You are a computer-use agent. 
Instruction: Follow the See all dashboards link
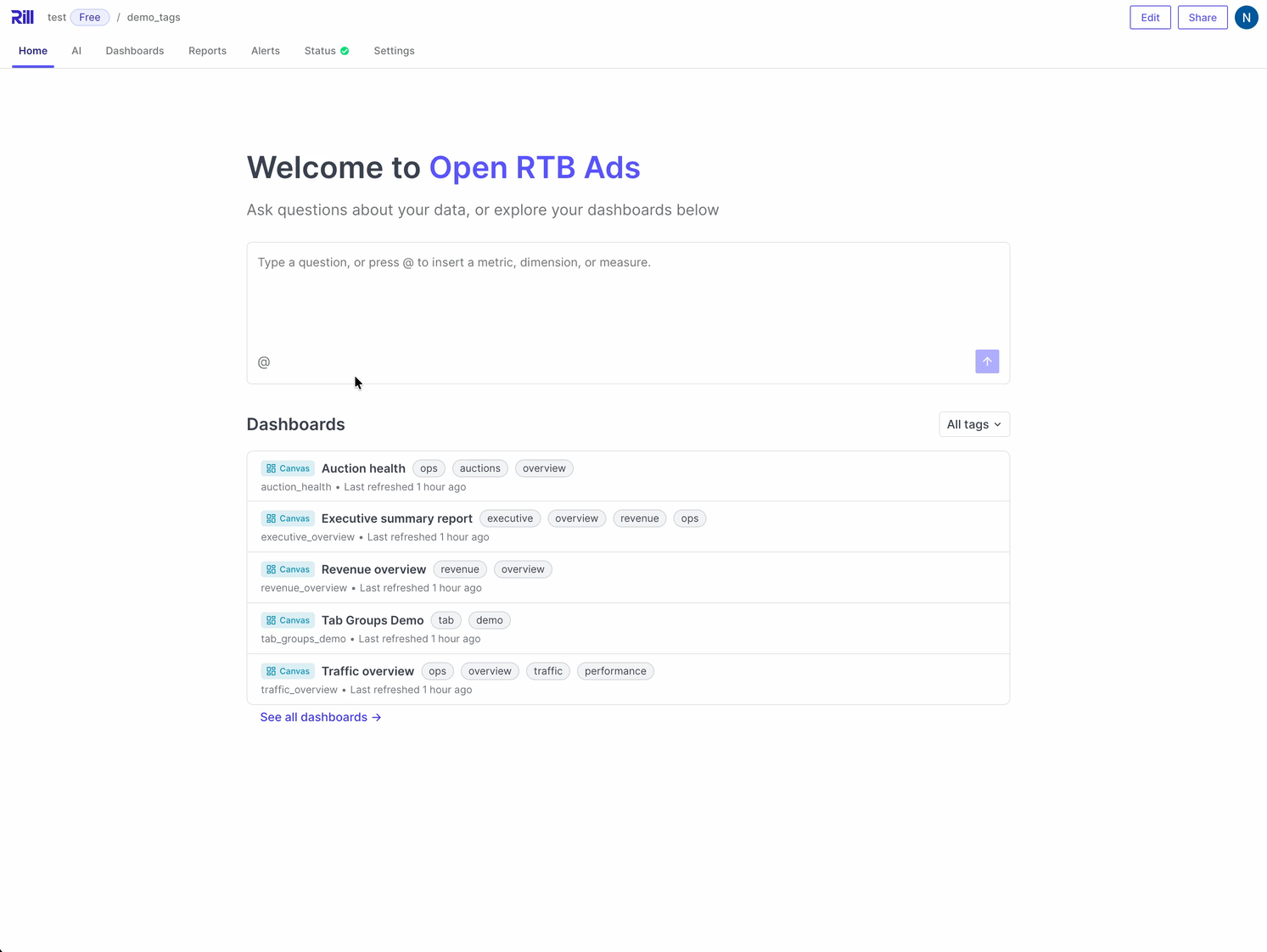(321, 717)
